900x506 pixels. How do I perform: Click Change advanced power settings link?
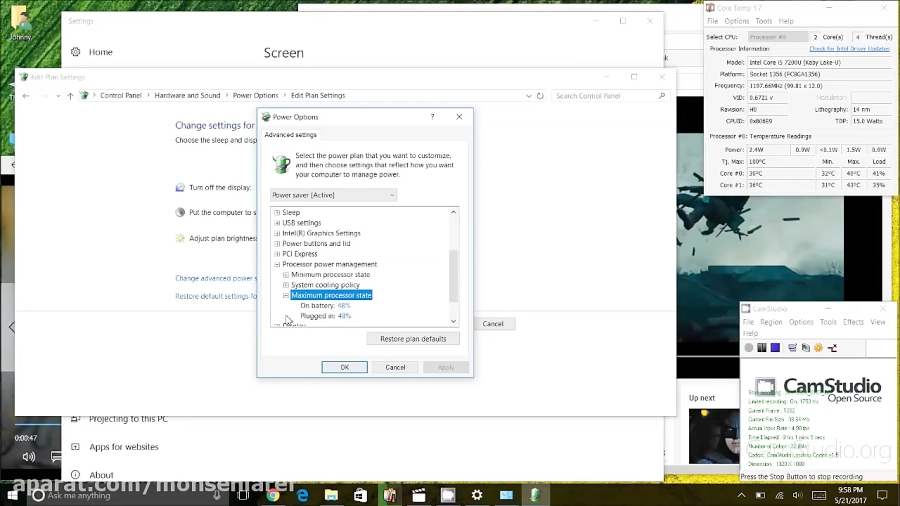point(216,278)
